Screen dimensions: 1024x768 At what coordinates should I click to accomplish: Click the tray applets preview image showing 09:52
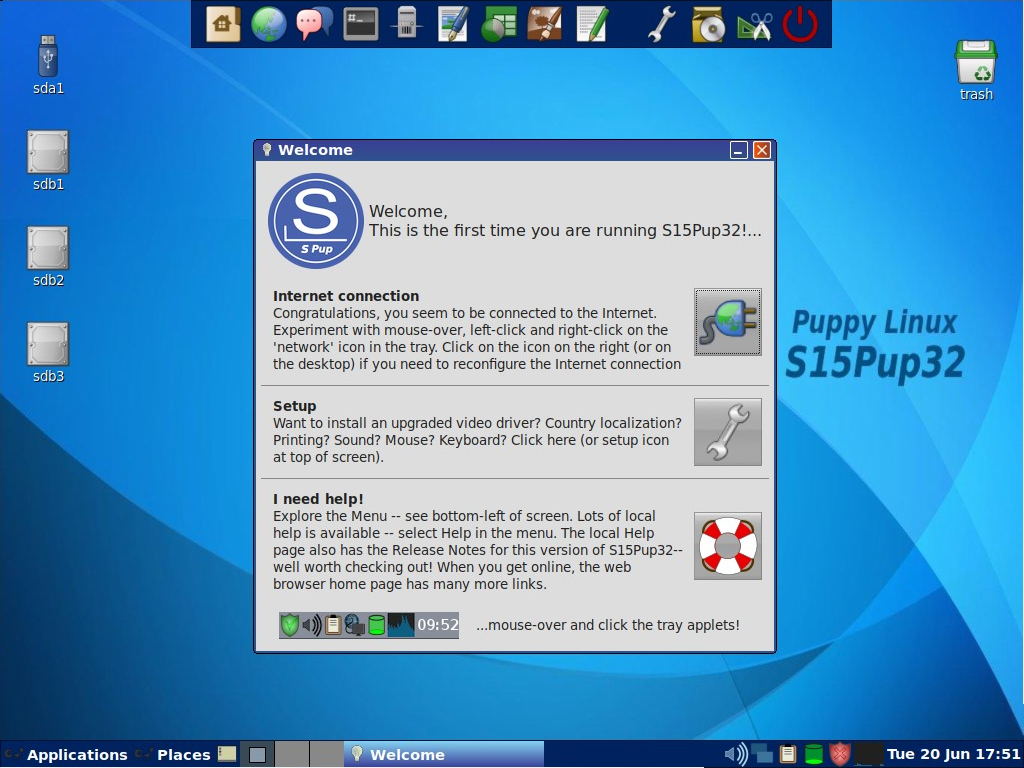coord(369,625)
